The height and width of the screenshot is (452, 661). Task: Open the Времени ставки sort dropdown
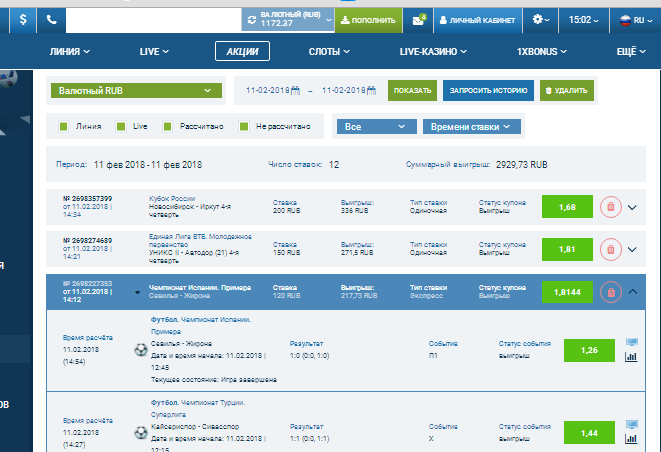pyautogui.click(x=473, y=127)
